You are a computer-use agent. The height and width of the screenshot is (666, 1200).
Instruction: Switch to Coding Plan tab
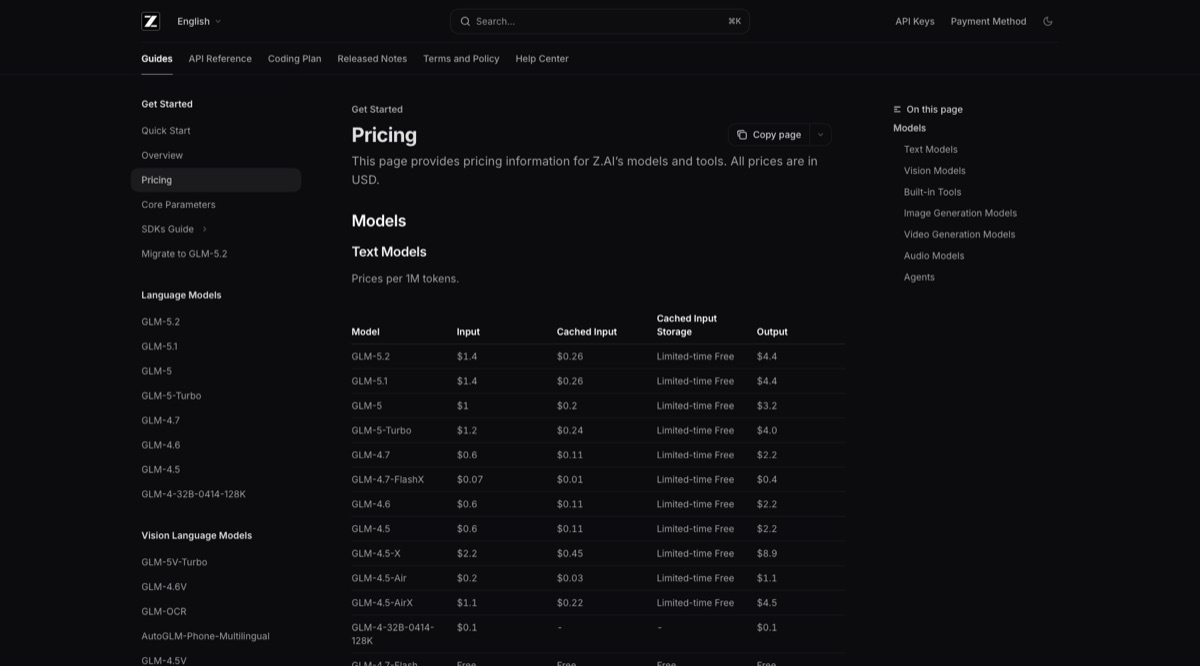tap(294, 59)
